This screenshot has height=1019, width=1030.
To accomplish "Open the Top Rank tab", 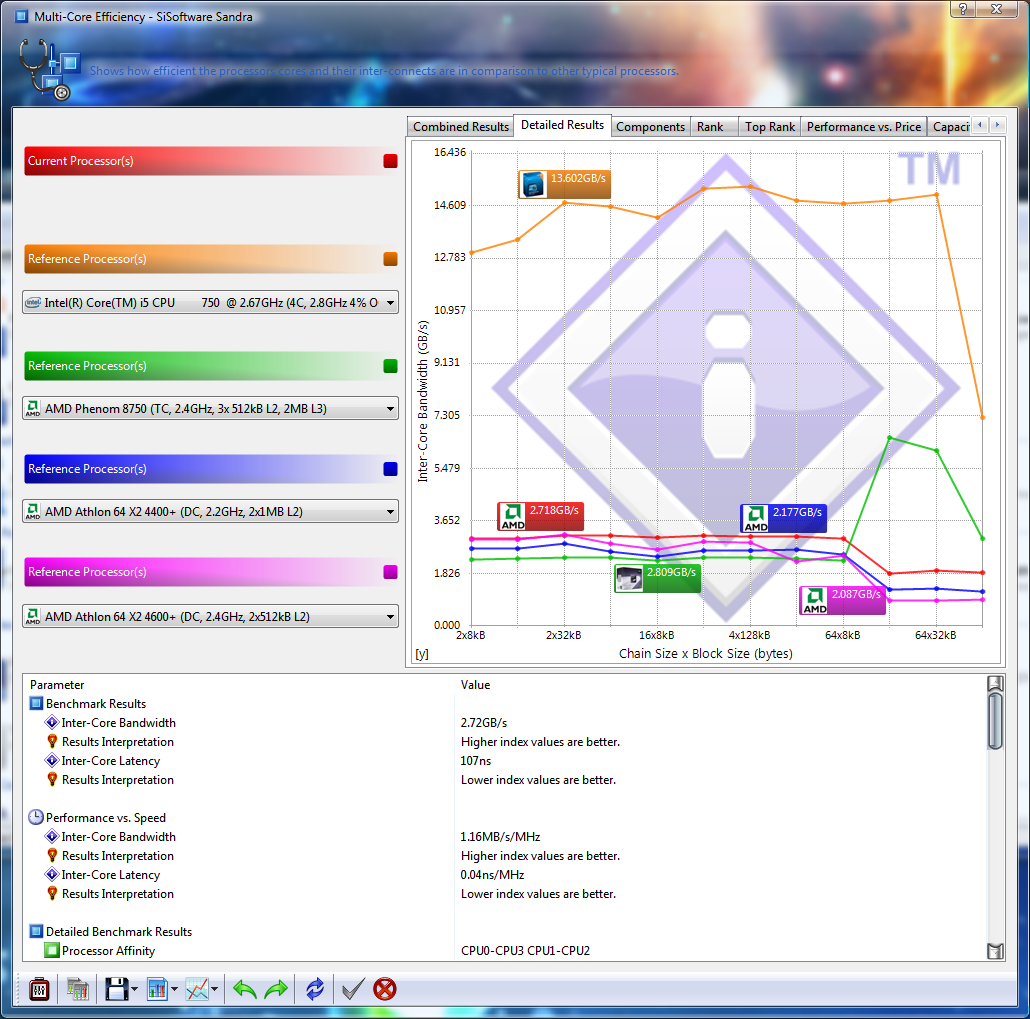I will (770, 127).
